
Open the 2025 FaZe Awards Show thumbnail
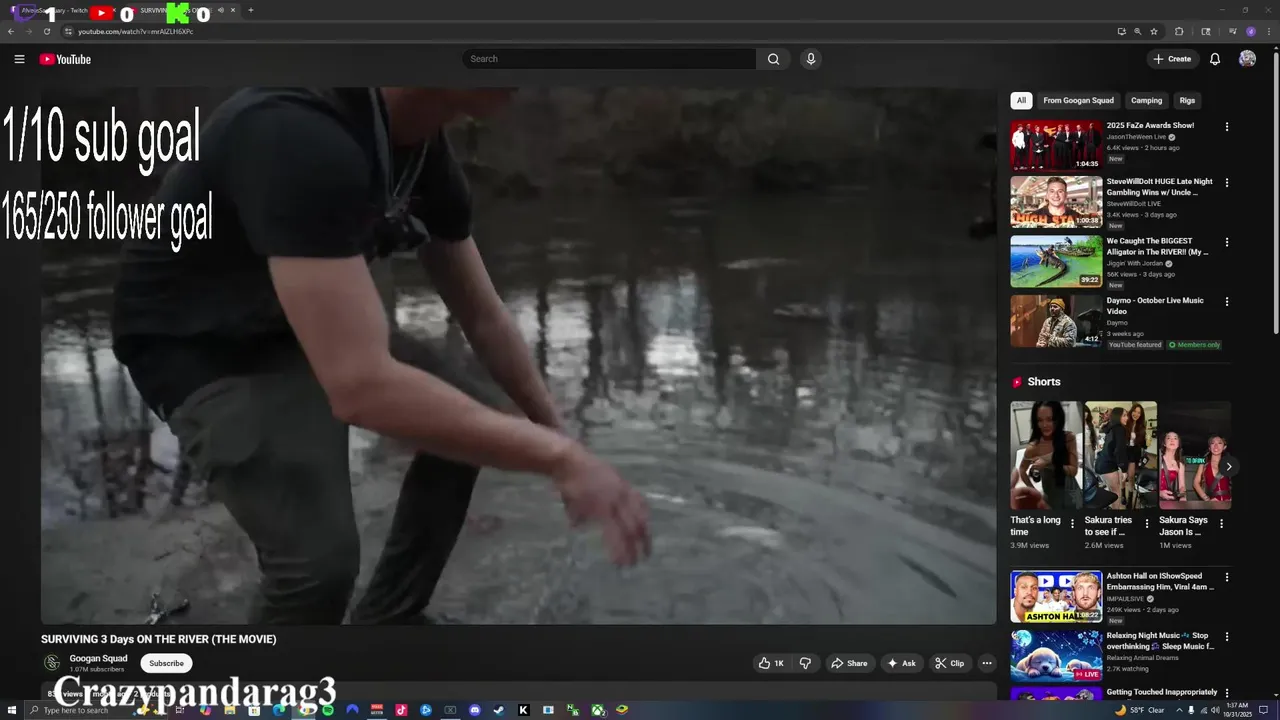pyautogui.click(x=1056, y=145)
